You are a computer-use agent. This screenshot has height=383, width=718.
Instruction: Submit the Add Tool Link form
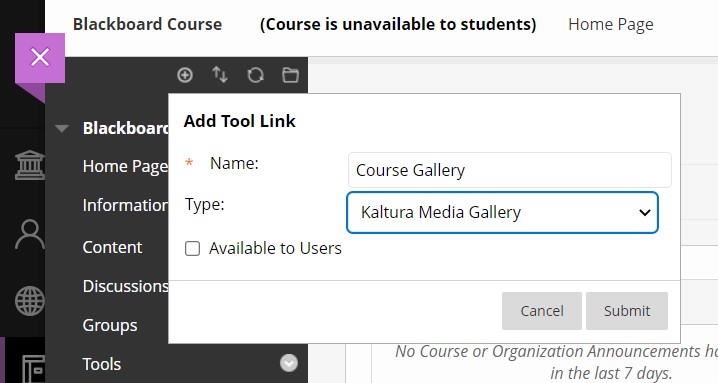point(627,311)
